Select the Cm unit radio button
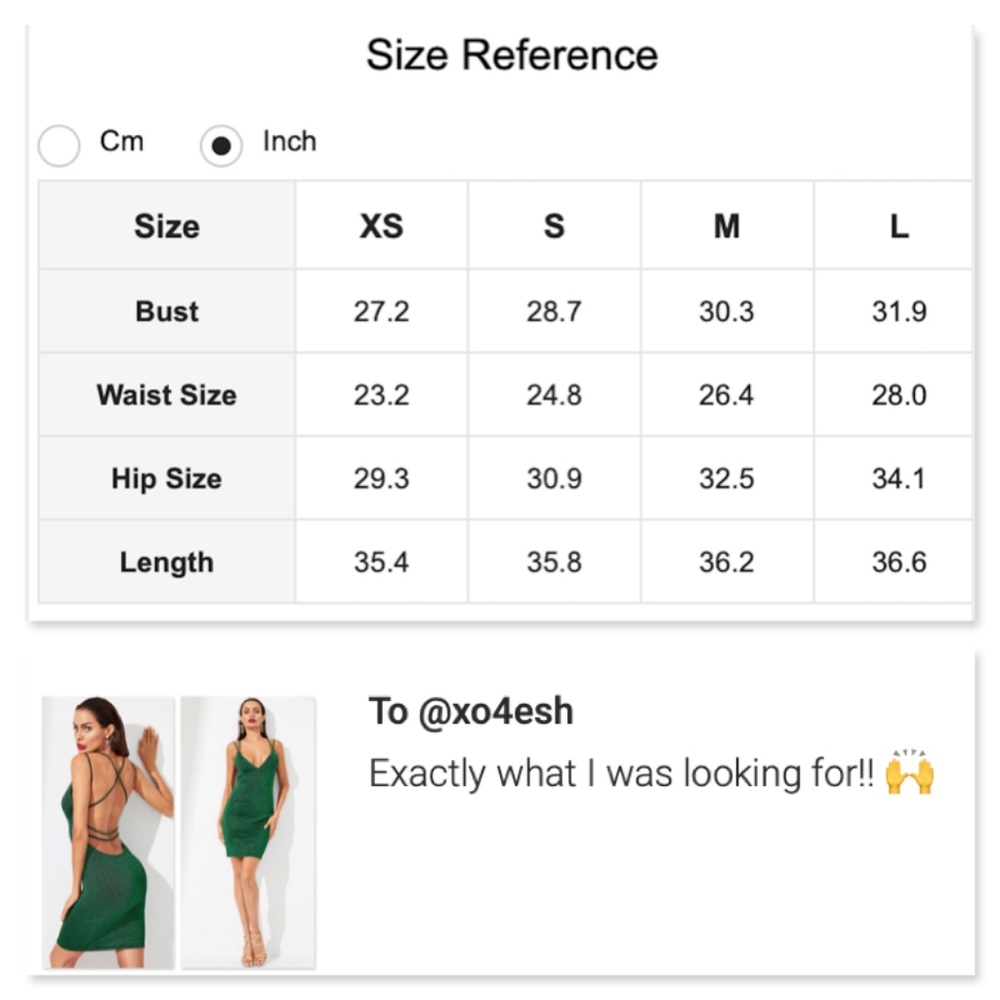Image resolution: width=1000 pixels, height=1000 pixels. pos(59,146)
